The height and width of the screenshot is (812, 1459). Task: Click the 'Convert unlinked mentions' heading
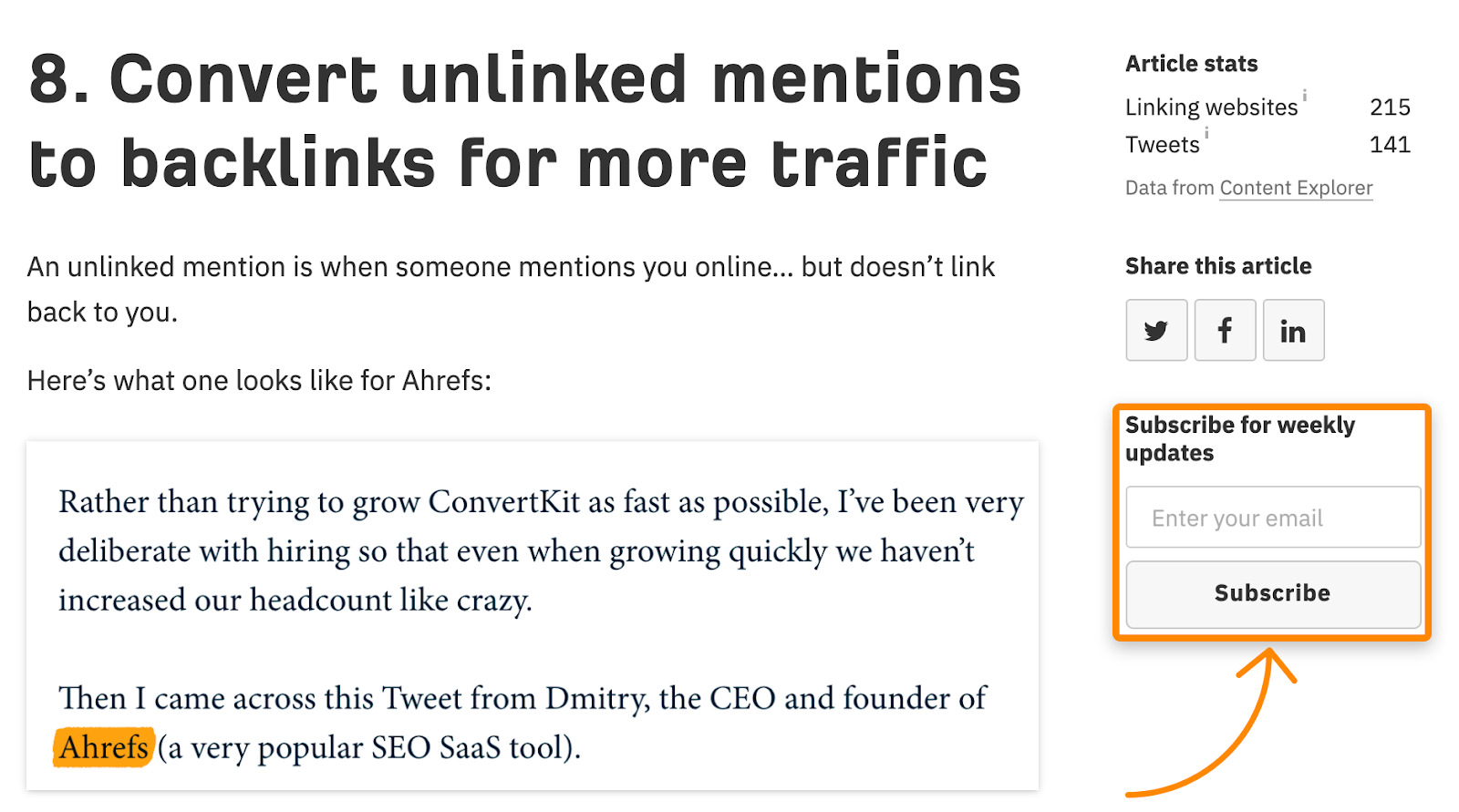point(525,121)
